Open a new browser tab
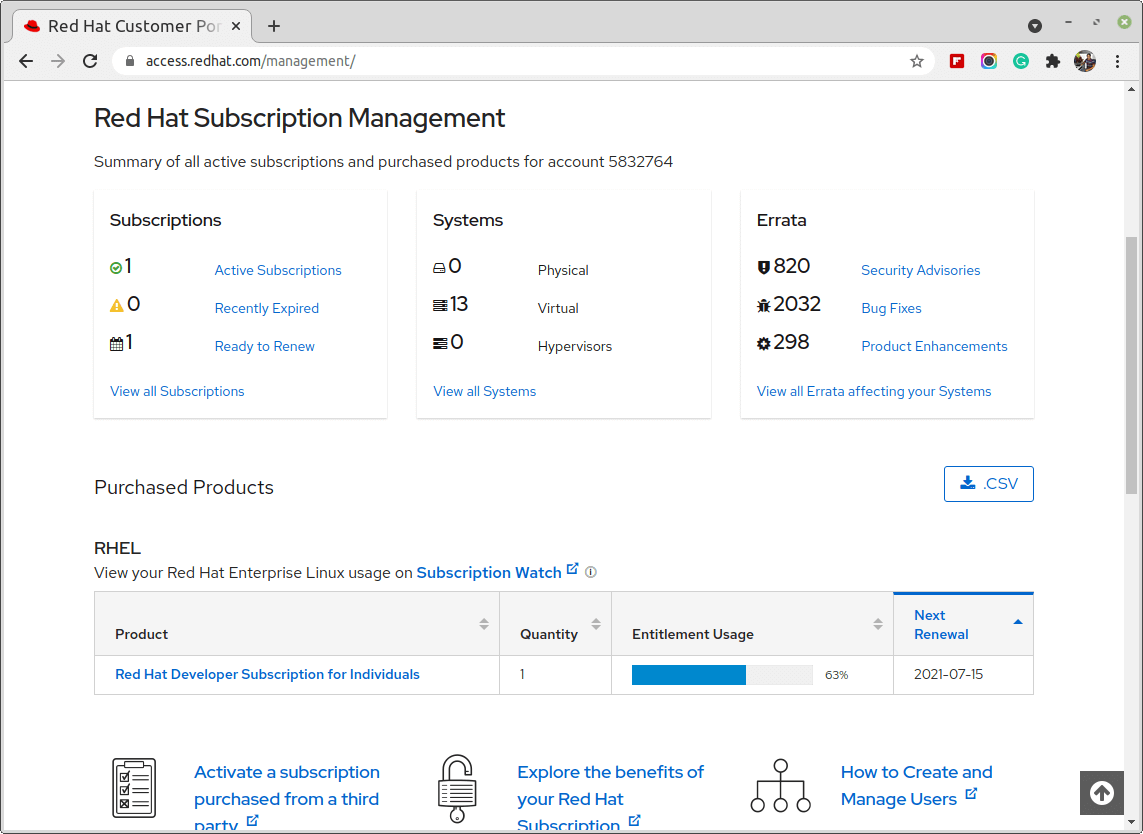 (274, 26)
